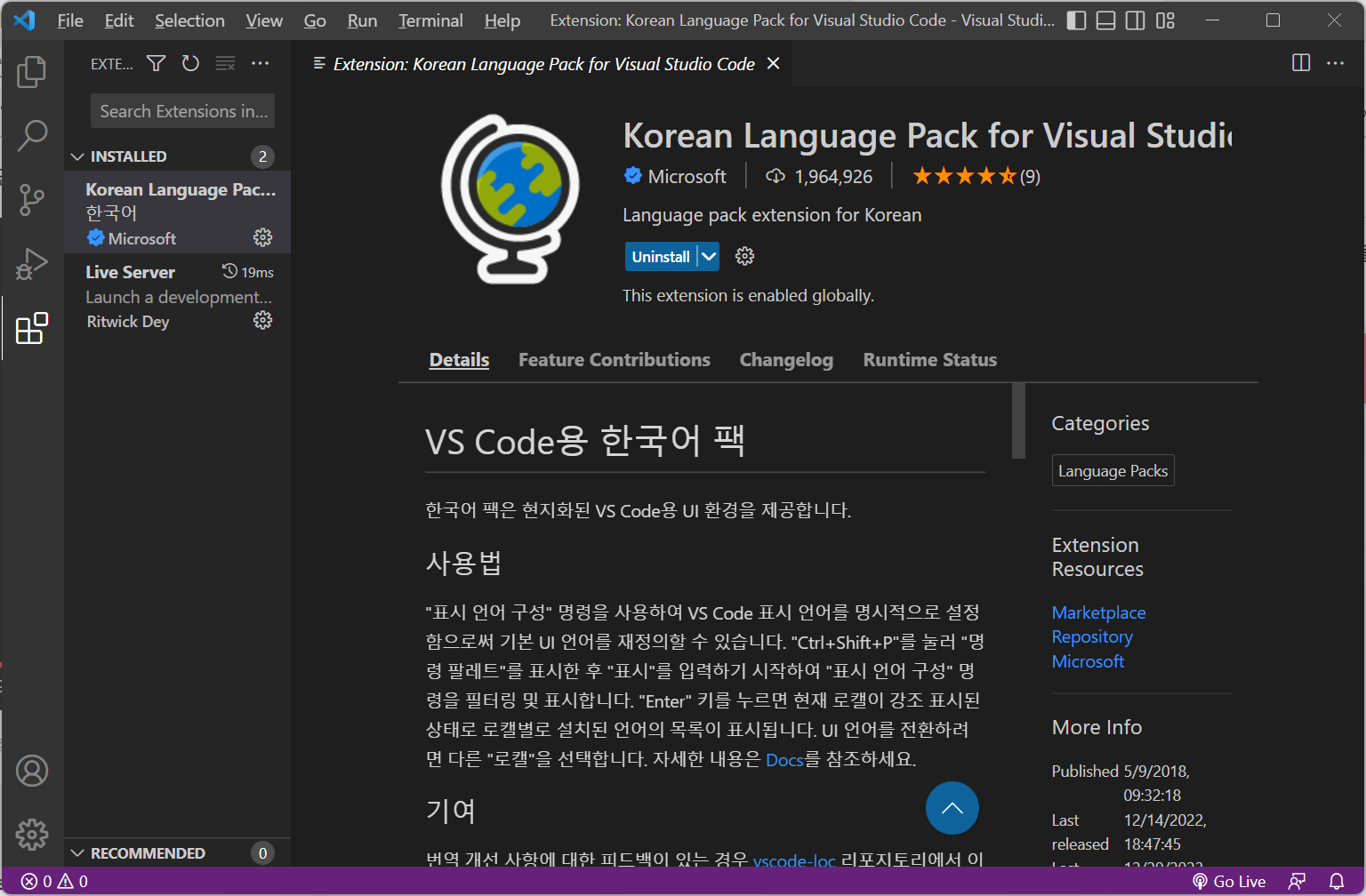1366x896 pixels.
Task: Open the Repository resource link
Action: pos(1092,636)
